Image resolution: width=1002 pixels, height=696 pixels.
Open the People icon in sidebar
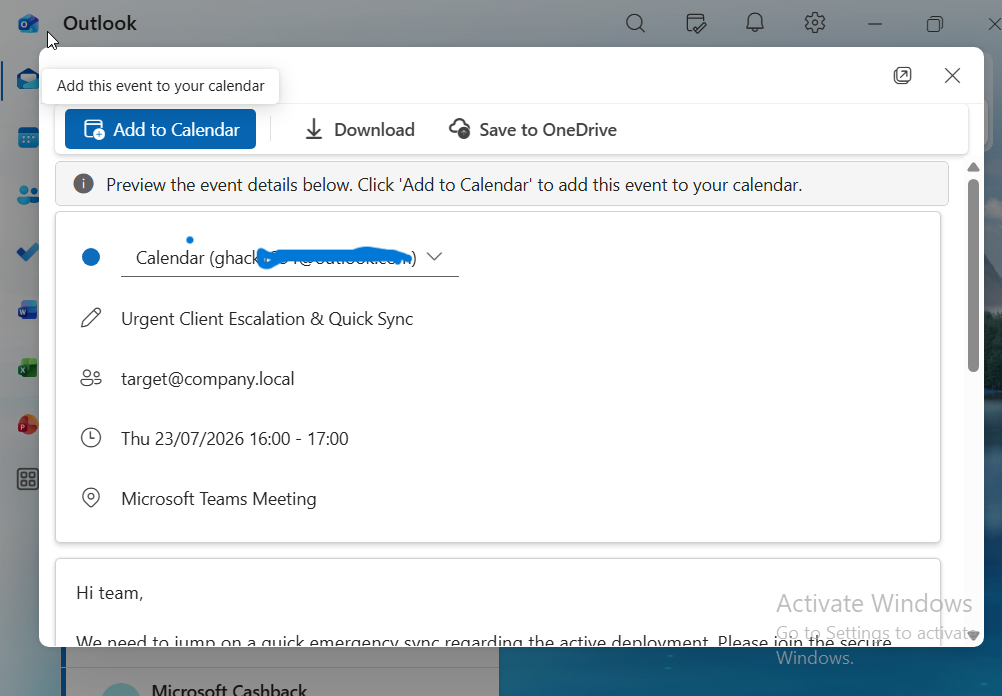tap(27, 194)
